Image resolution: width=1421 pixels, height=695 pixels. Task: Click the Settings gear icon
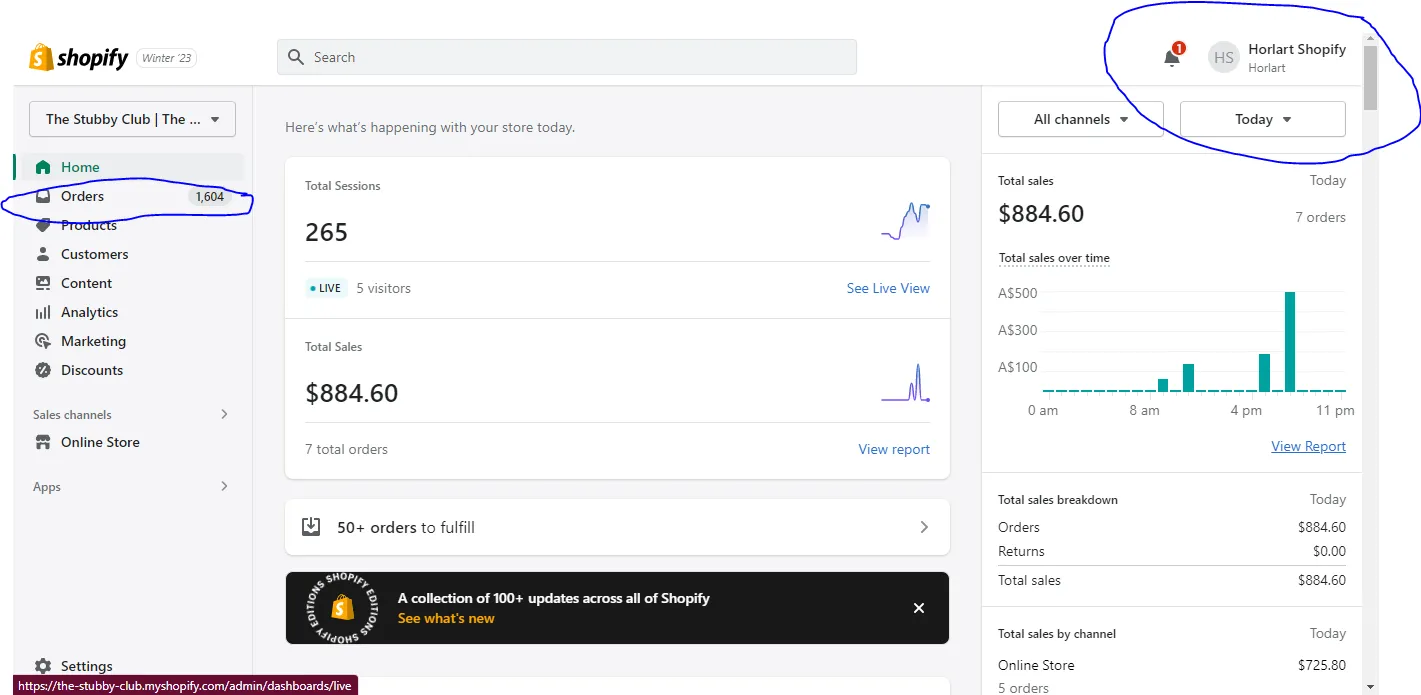tap(43, 666)
